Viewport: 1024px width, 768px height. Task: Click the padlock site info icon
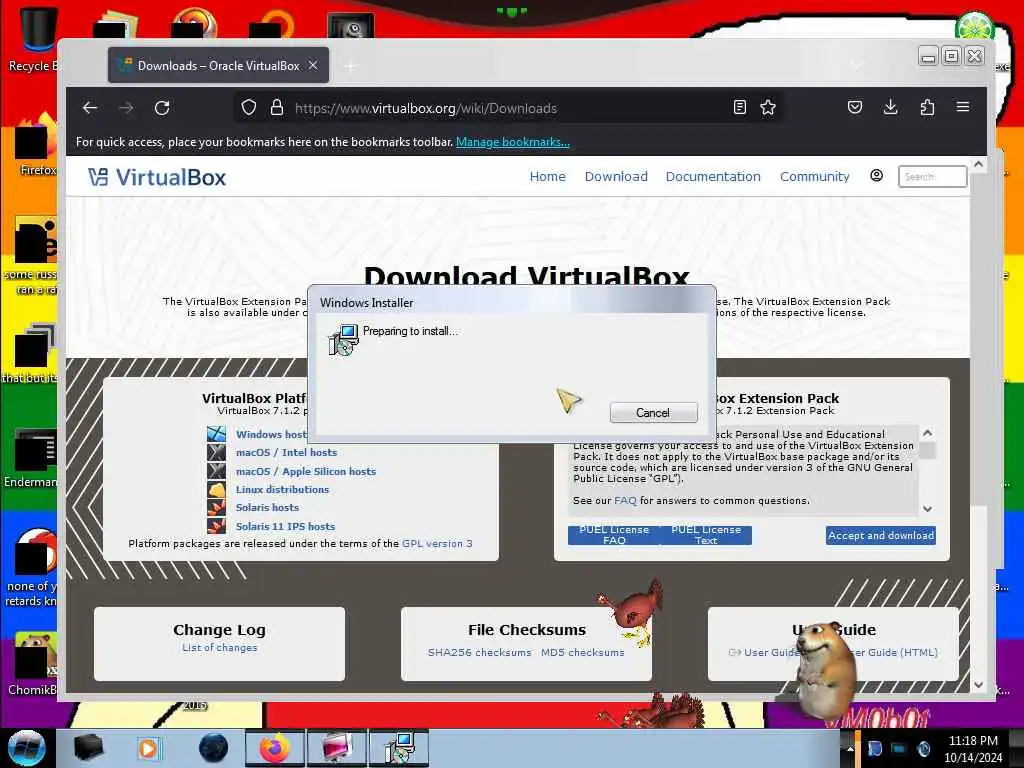tap(277, 108)
